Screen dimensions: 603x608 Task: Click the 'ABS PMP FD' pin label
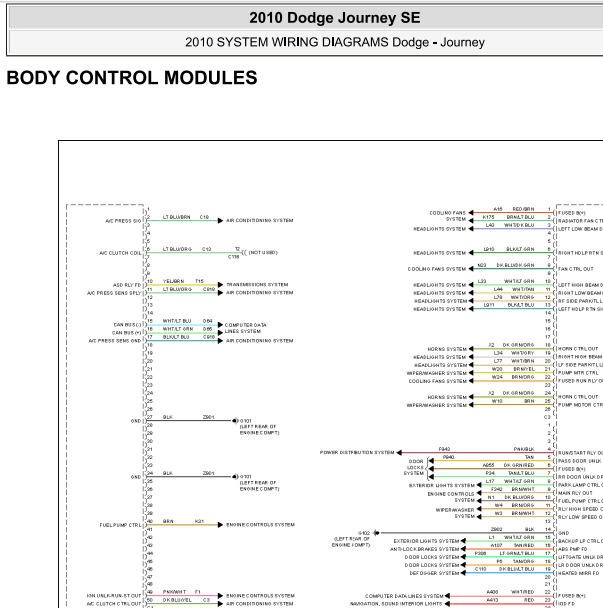(572, 549)
